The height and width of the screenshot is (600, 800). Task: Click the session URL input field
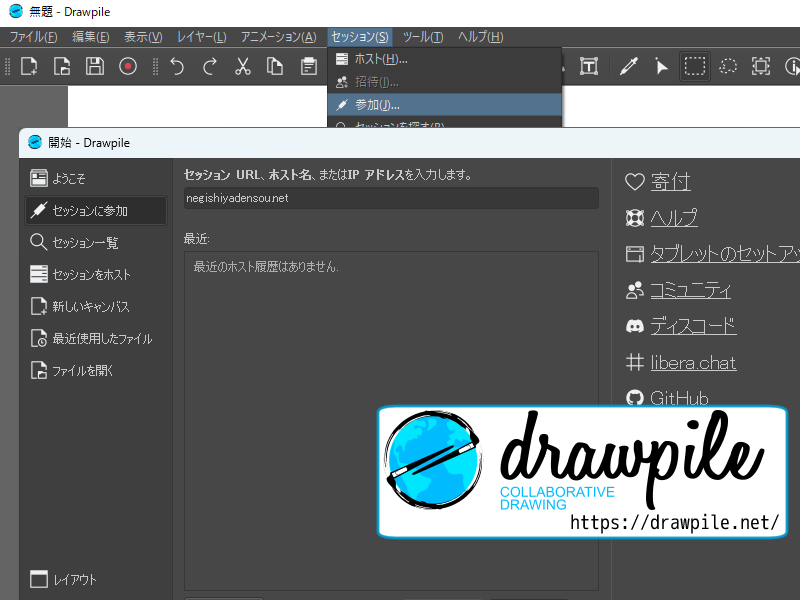coord(391,198)
